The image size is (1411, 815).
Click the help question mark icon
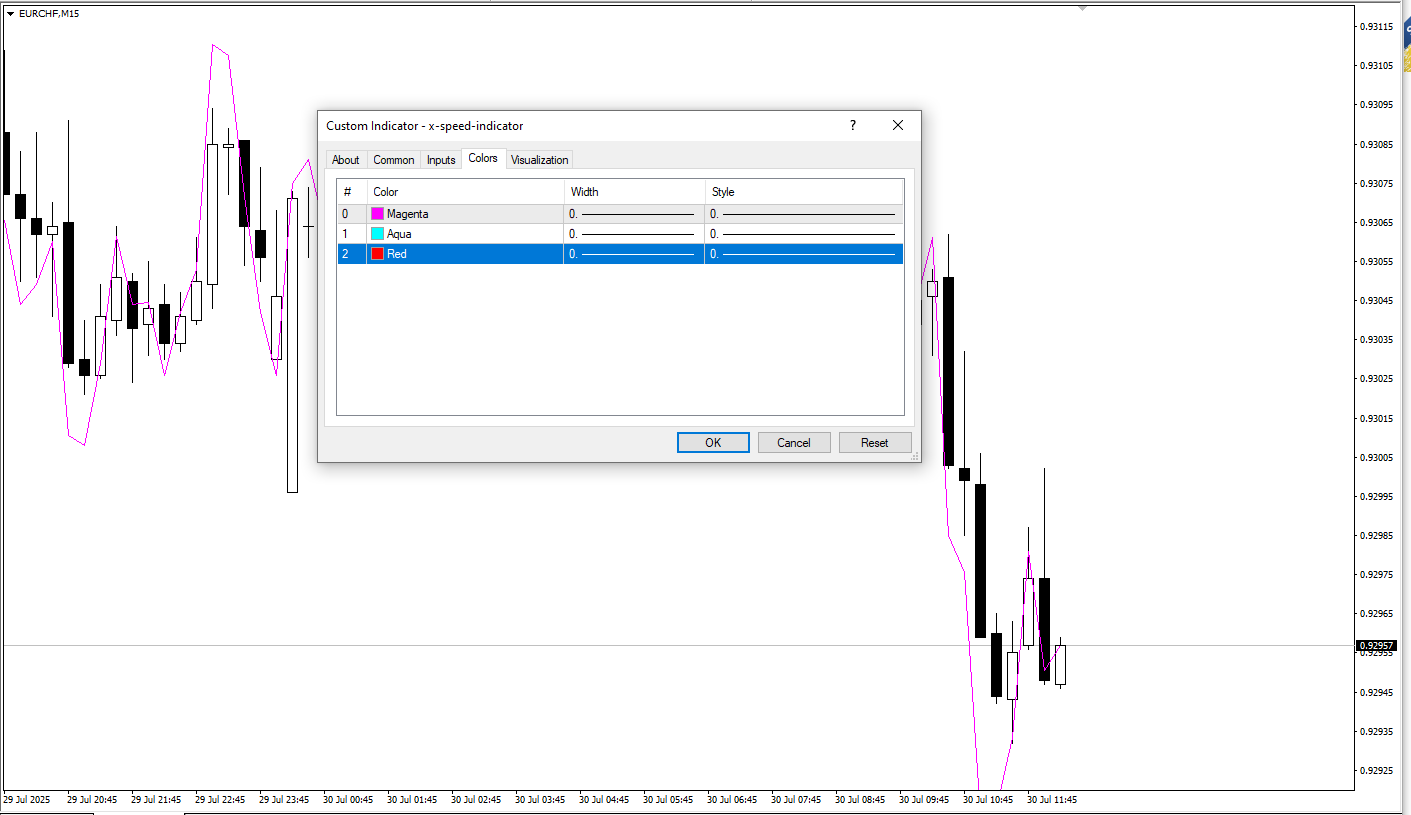852,125
